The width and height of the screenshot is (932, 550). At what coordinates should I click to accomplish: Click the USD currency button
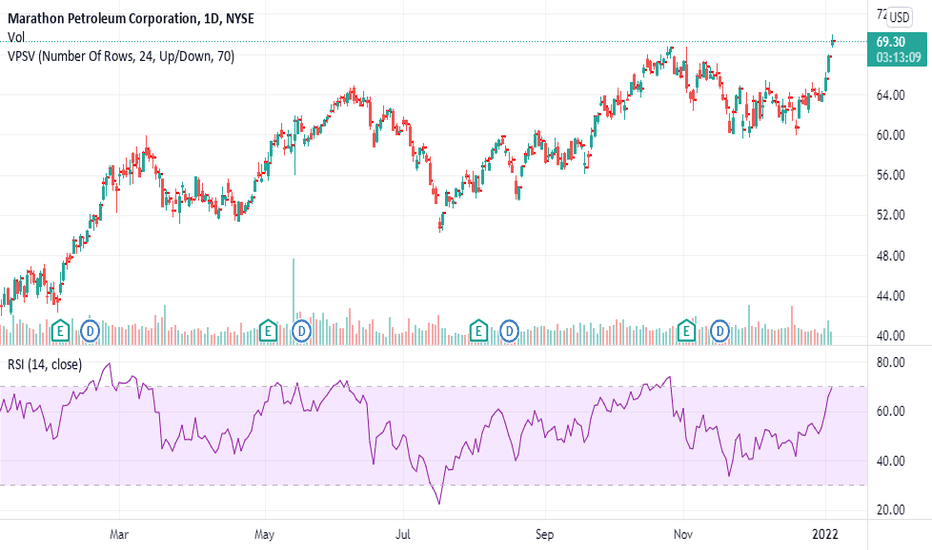click(899, 17)
